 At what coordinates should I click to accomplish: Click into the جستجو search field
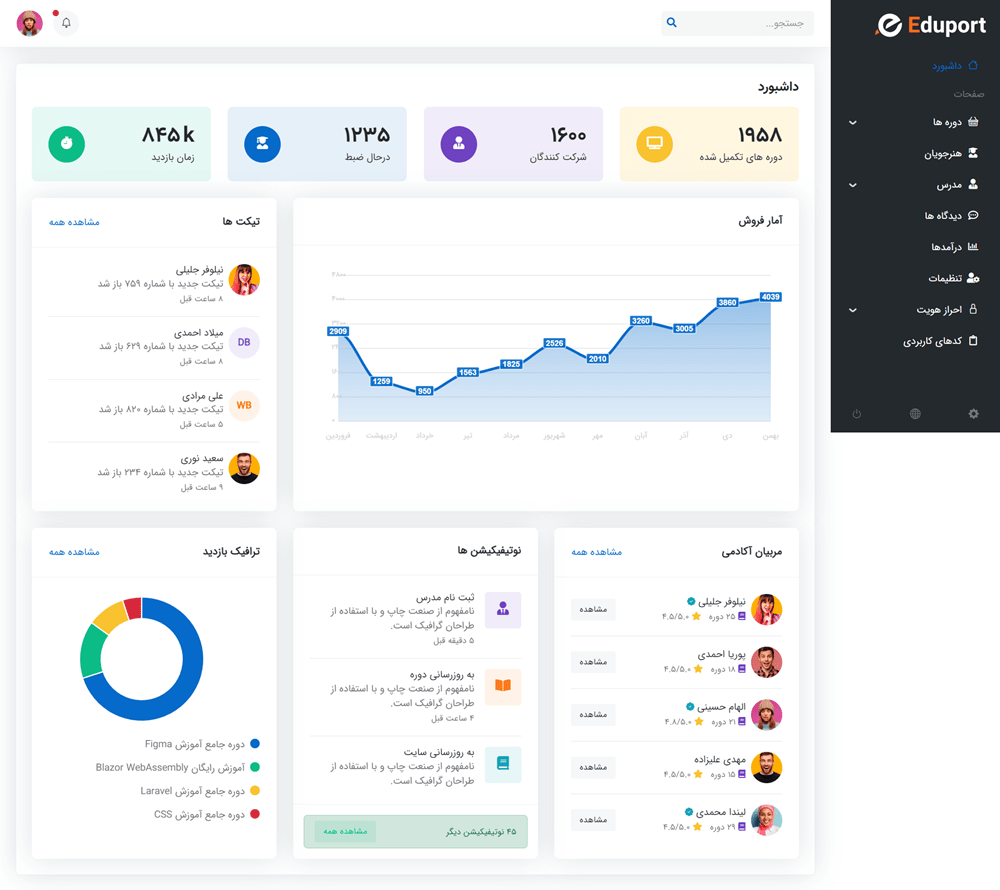745,23
